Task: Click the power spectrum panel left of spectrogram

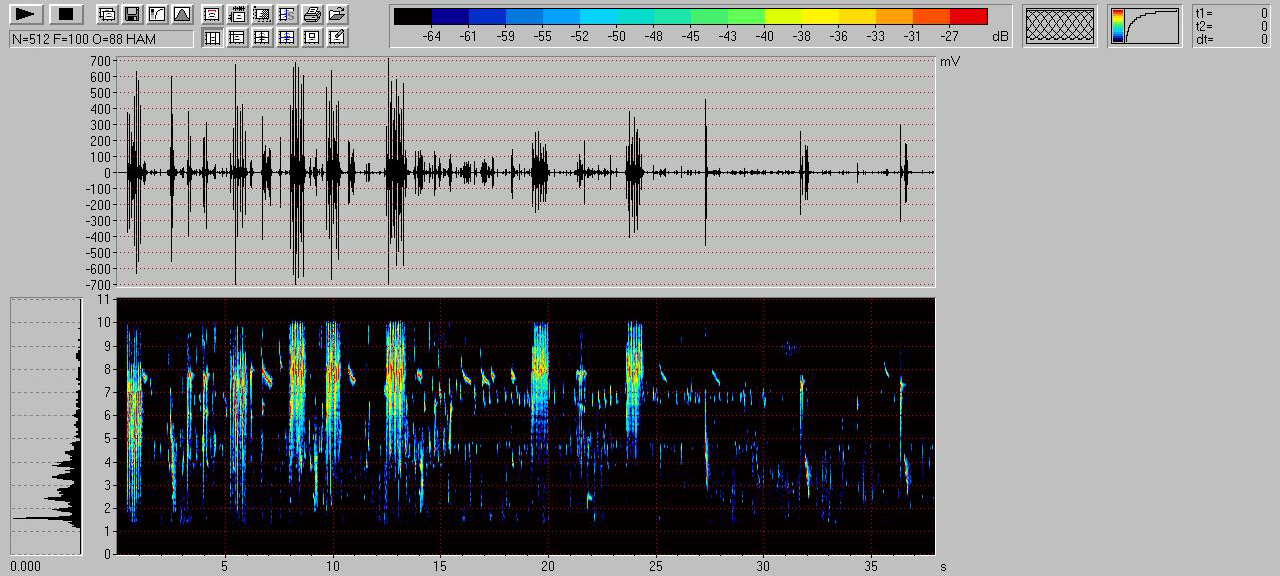Action: tap(45, 425)
